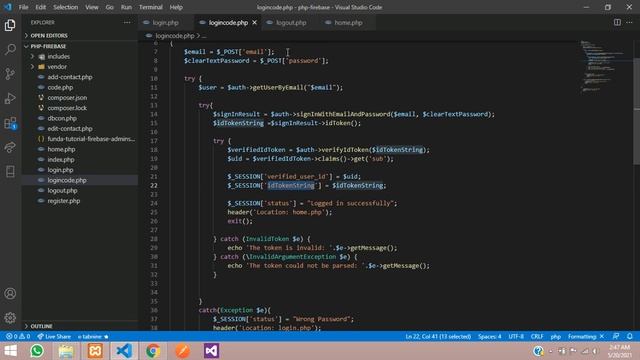Open logout.php in the explorer tree

[x=80, y=191]
